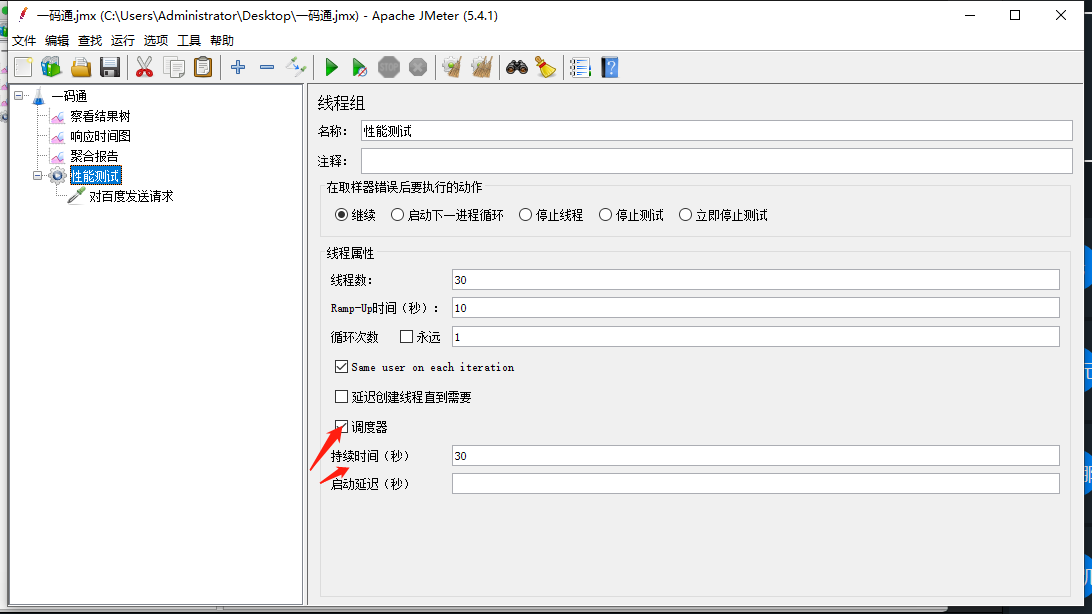Open the templates icon in toolbar
The image size is (1092, 614).
[x=52, y=68]
